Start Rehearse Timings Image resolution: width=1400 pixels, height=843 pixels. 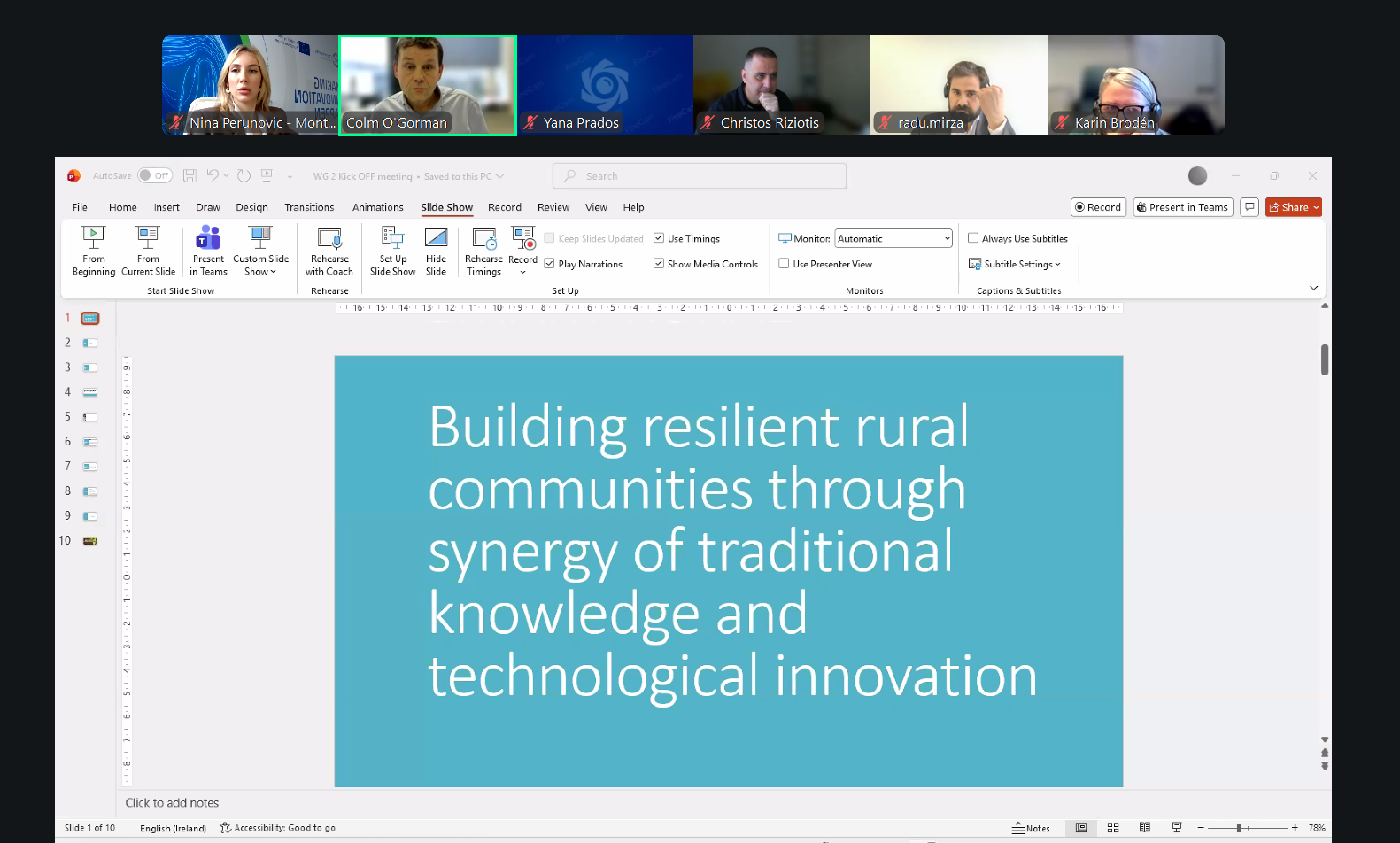483,250
